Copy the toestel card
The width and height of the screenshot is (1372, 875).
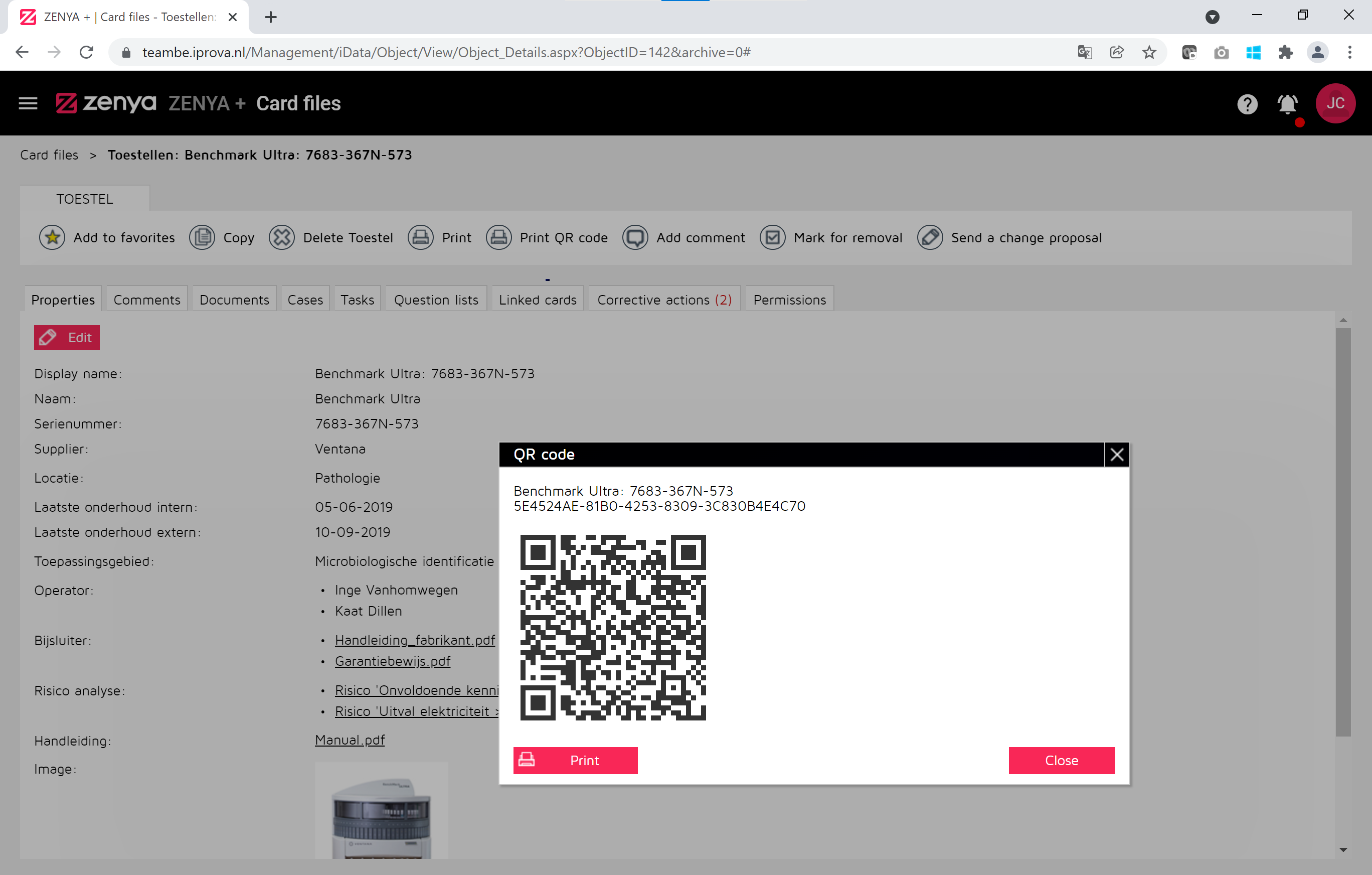[x=222, y=238]
